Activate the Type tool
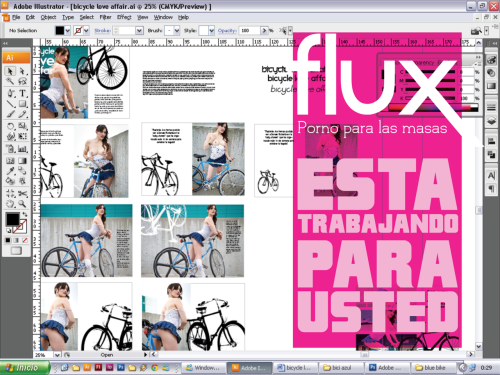 22,93
